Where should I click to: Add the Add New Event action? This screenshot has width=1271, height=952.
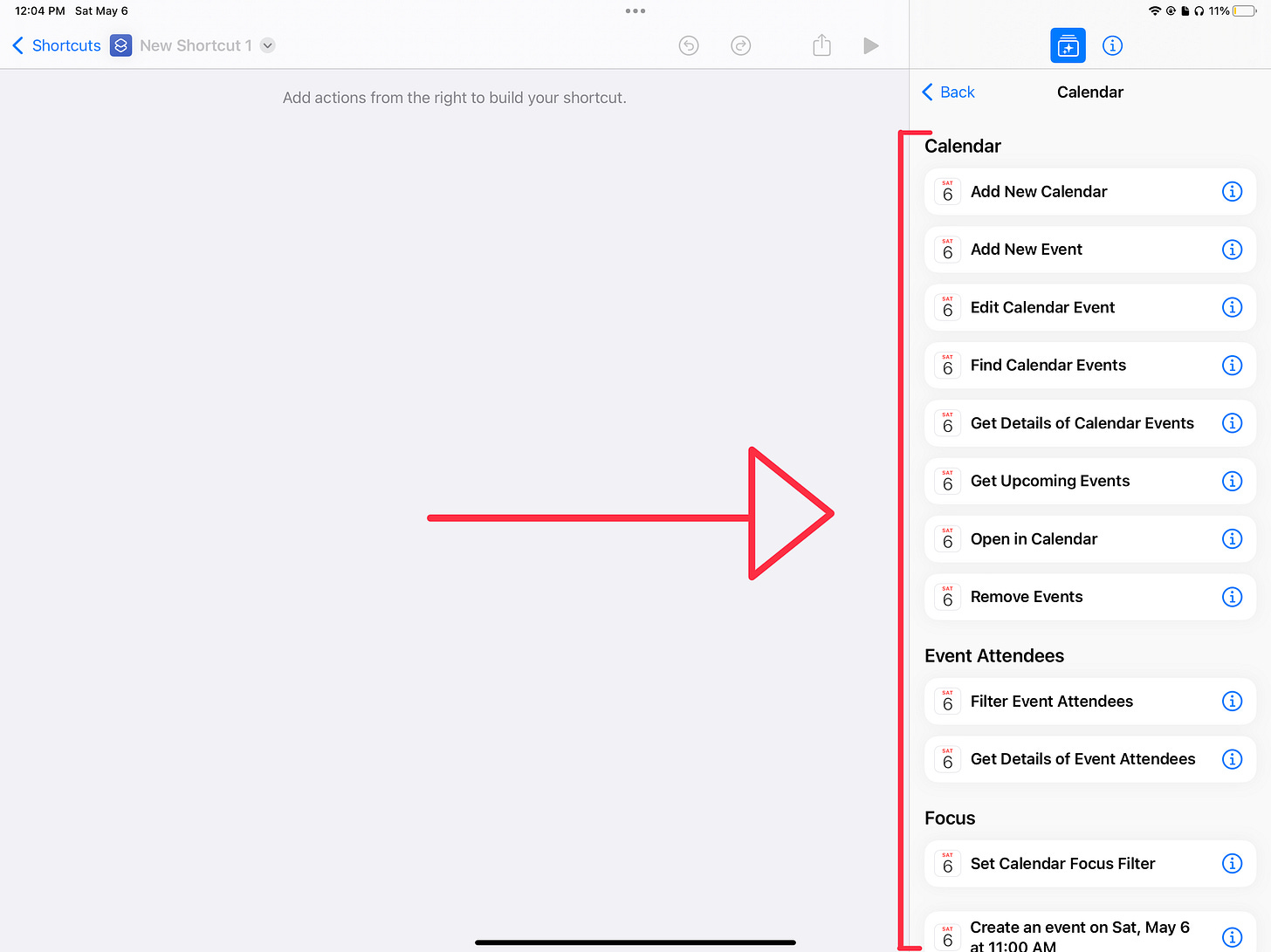pyautogui.click(x=1089, y=250)
